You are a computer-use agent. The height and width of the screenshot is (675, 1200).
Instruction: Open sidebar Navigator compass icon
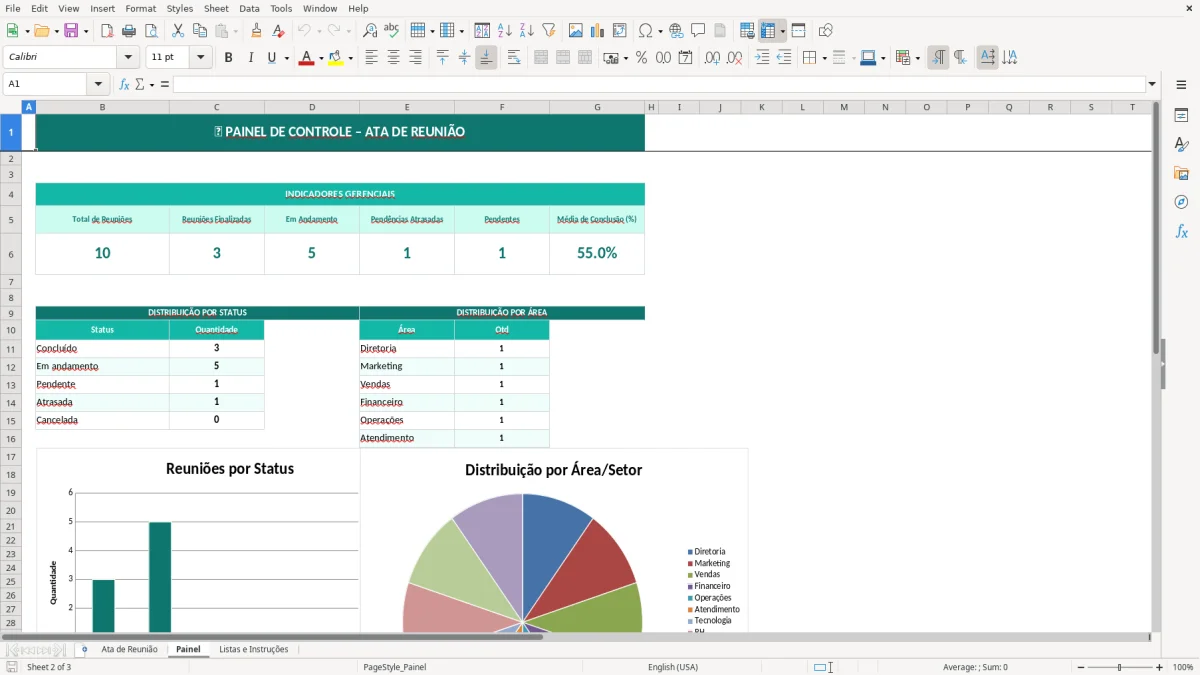[x=1181, y=202]
